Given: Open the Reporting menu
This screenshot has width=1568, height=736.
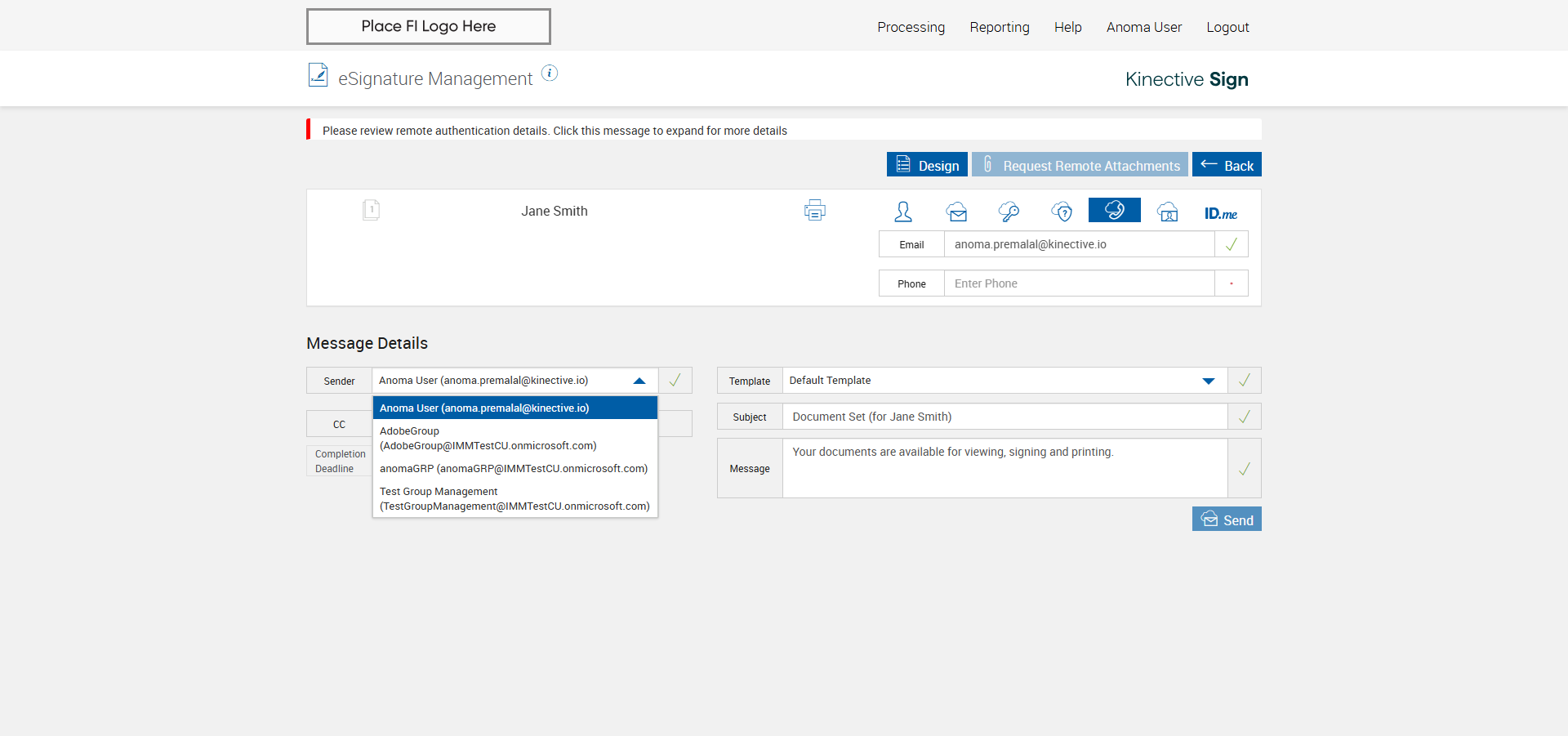Looking at the screenshot, I should [999, 27].
